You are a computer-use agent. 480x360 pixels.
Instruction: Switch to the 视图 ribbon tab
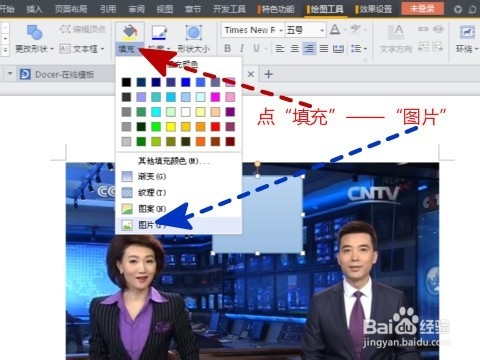tap(165, 9)
